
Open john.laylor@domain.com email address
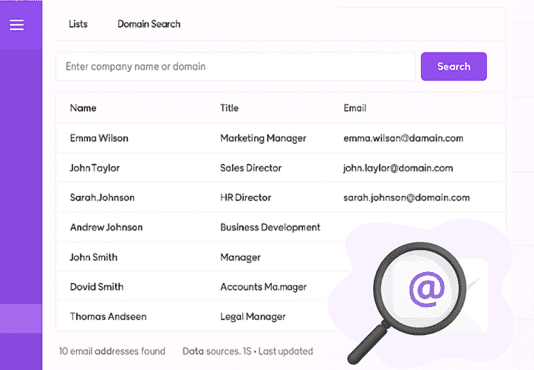398,168
